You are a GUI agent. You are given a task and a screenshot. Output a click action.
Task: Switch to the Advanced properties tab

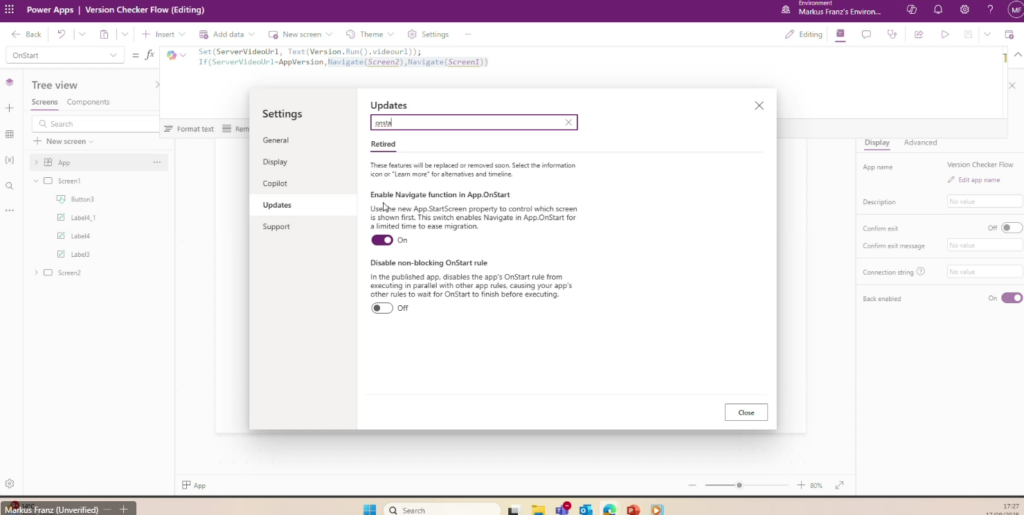coord(920,142)
